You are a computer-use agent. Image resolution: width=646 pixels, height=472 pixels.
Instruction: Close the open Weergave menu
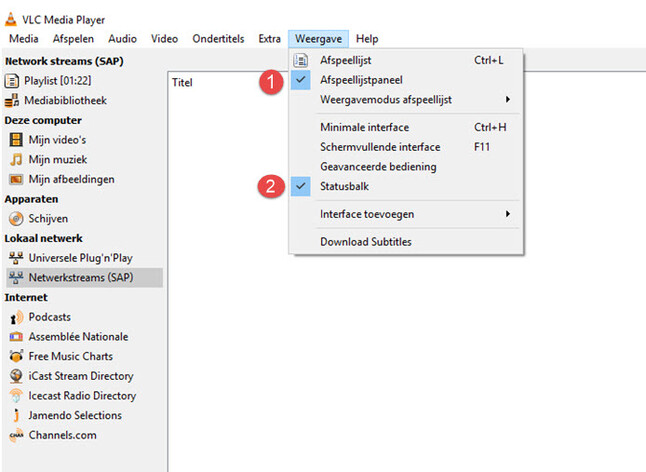pos(318,39)
